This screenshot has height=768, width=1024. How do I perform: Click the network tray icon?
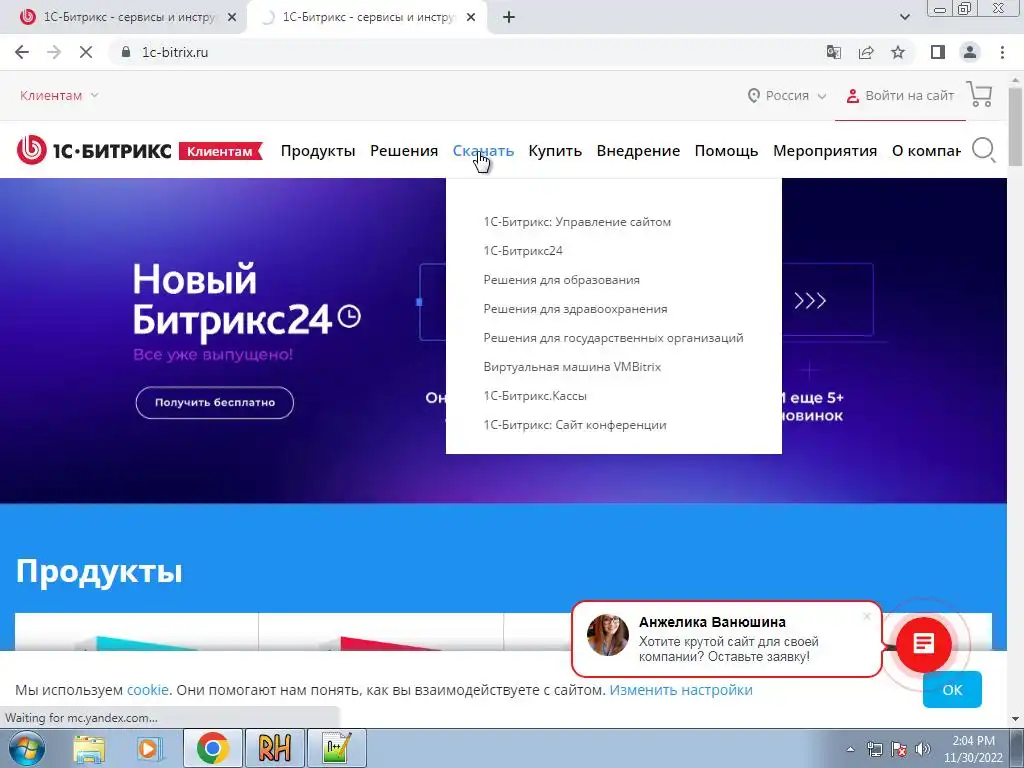click(874, 748)
